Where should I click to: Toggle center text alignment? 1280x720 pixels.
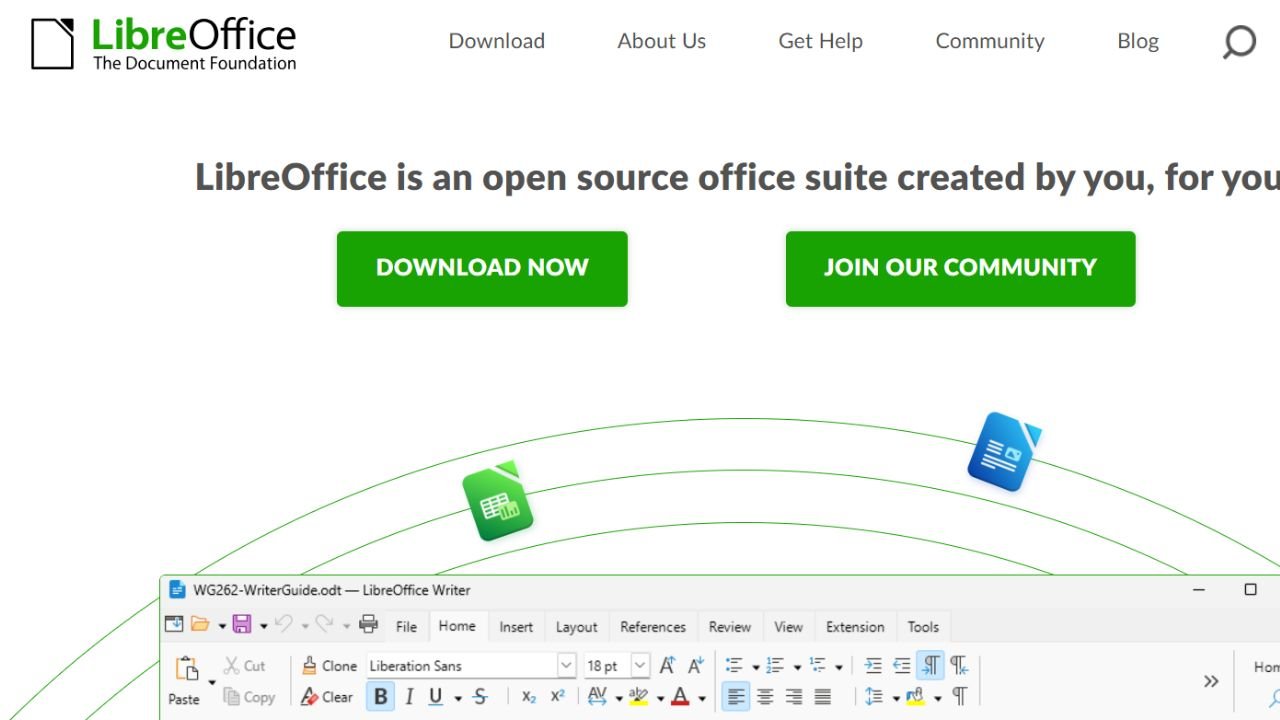[x=765, y=697]
